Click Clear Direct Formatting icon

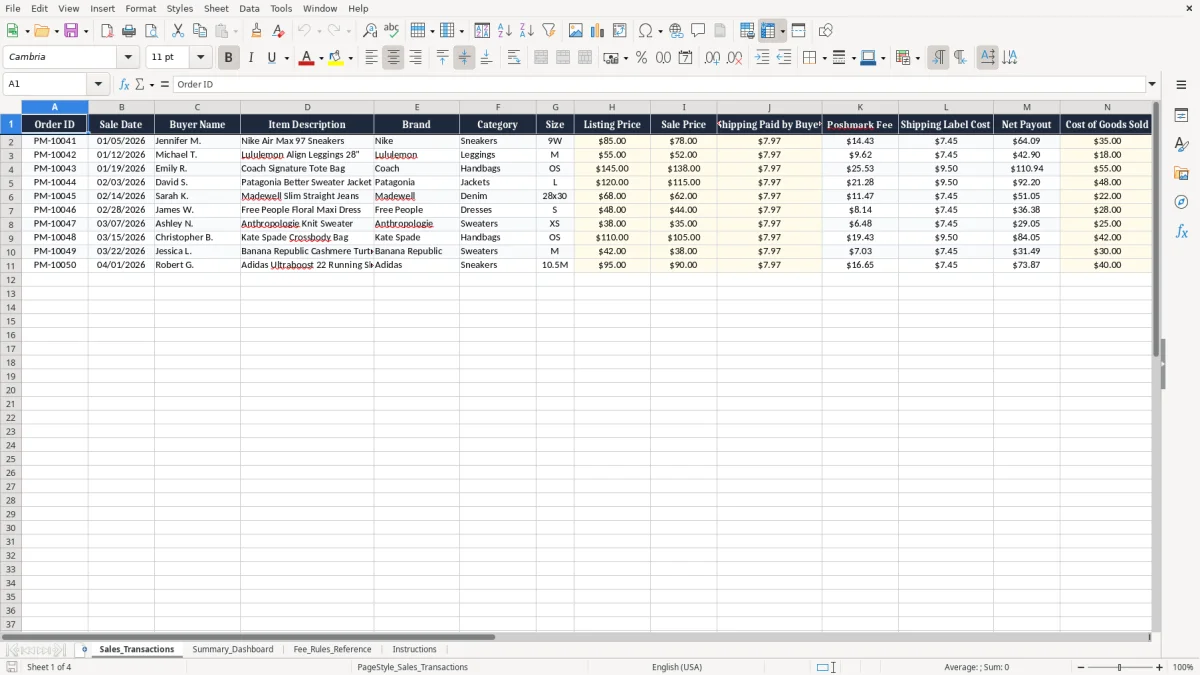click(279, 31)
